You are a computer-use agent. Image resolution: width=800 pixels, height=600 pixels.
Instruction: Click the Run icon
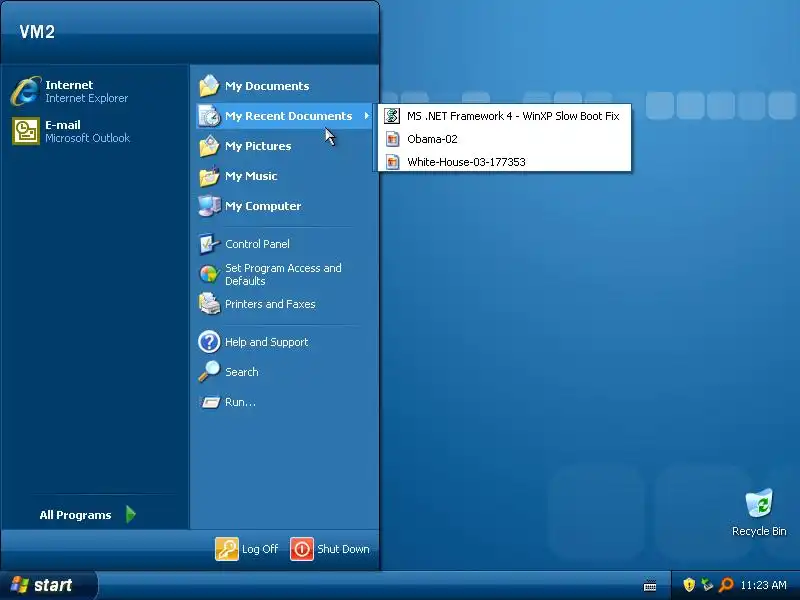coord(210,403)
